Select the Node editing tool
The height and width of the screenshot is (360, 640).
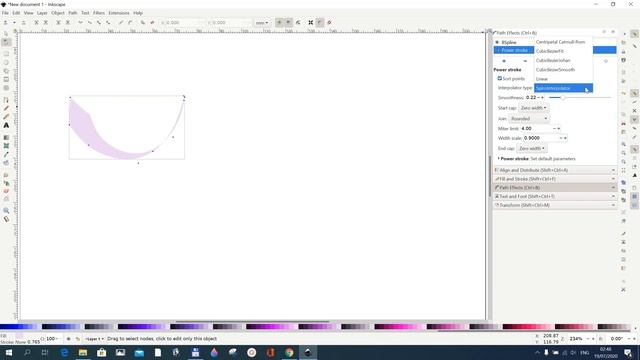(x=6, y=42)
